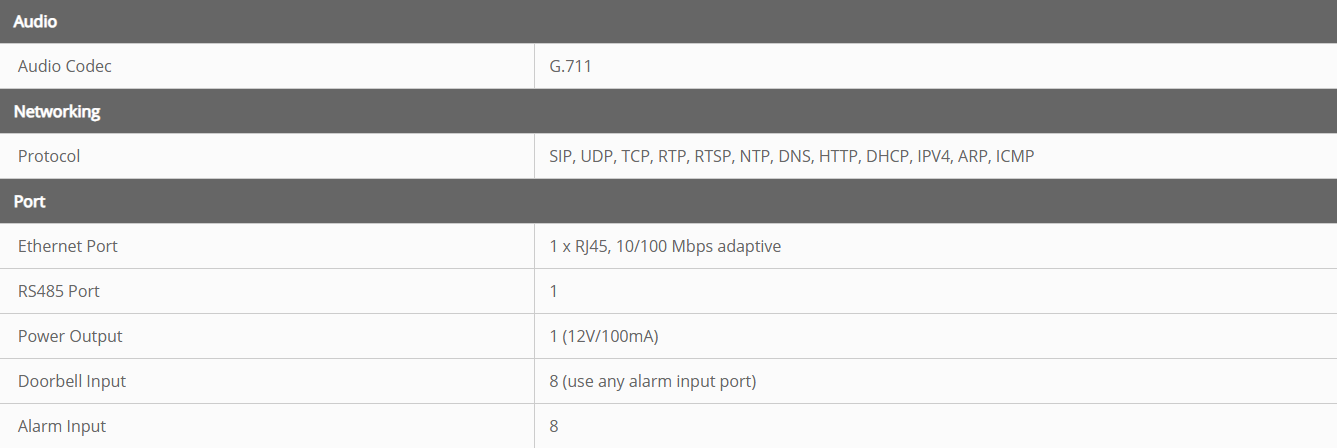Click ICMP in the protocol list
The width and height of the screenshot is (1337, 448).
pos(1015,156)
